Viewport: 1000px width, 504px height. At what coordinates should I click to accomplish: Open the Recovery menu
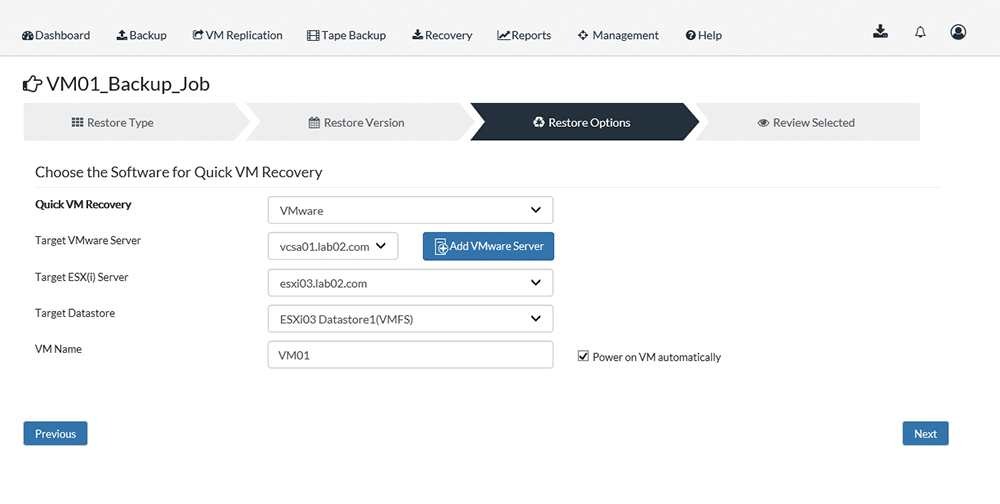tap(442, 35)
